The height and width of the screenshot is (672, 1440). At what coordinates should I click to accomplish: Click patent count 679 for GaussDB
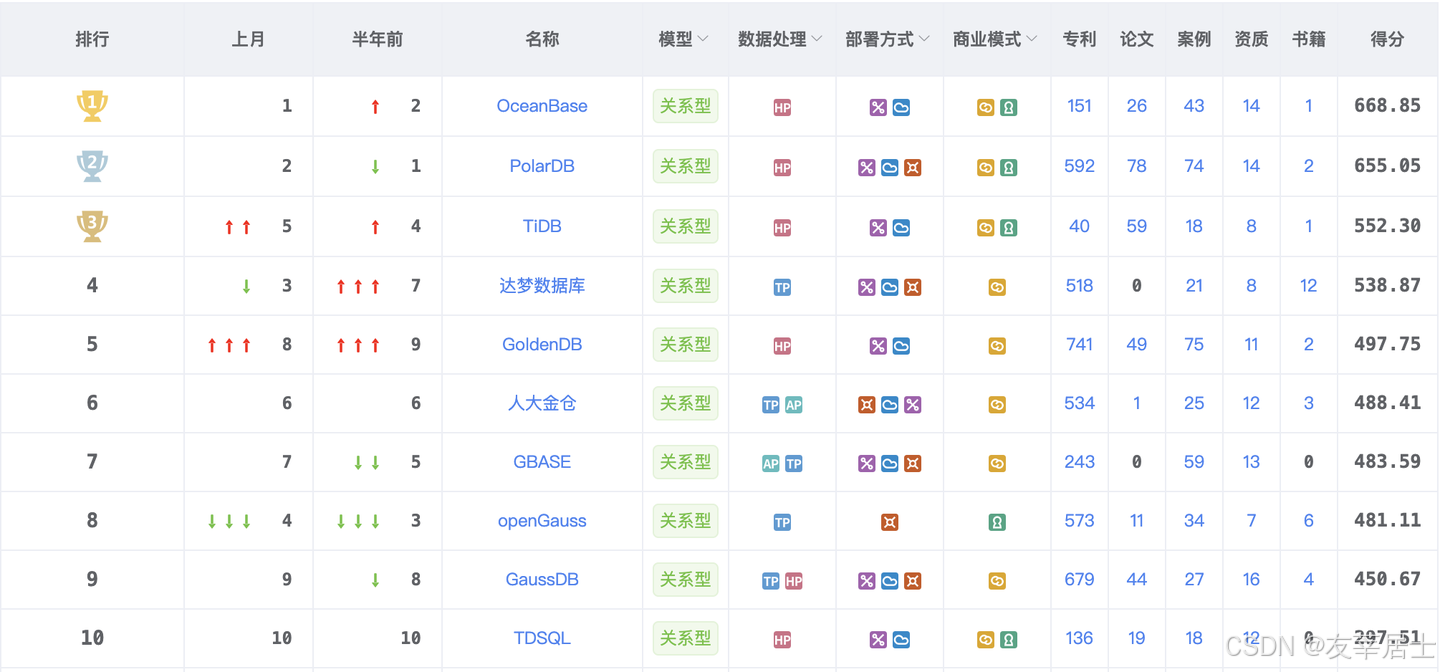tap(1079, 580)
